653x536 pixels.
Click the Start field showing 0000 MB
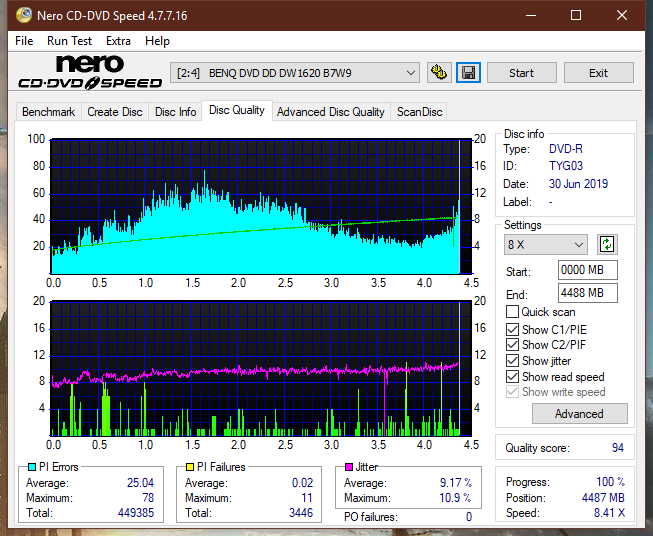(x=588, y=270)
